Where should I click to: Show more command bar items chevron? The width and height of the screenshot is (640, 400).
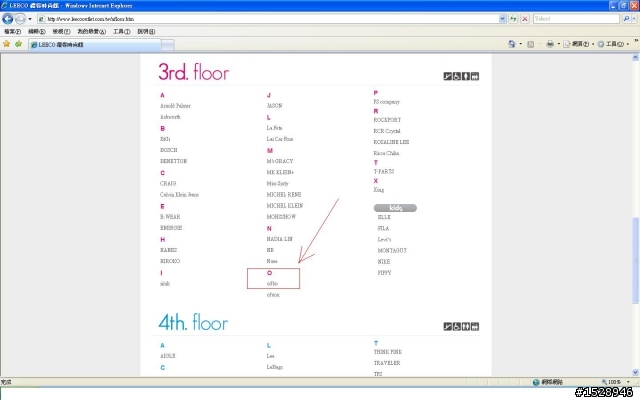click(636, 41)
